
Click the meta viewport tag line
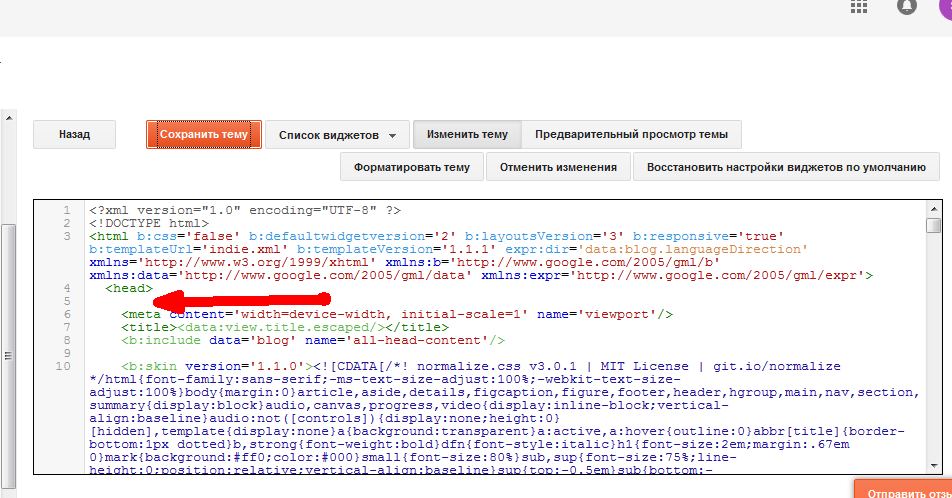point(397,314)
